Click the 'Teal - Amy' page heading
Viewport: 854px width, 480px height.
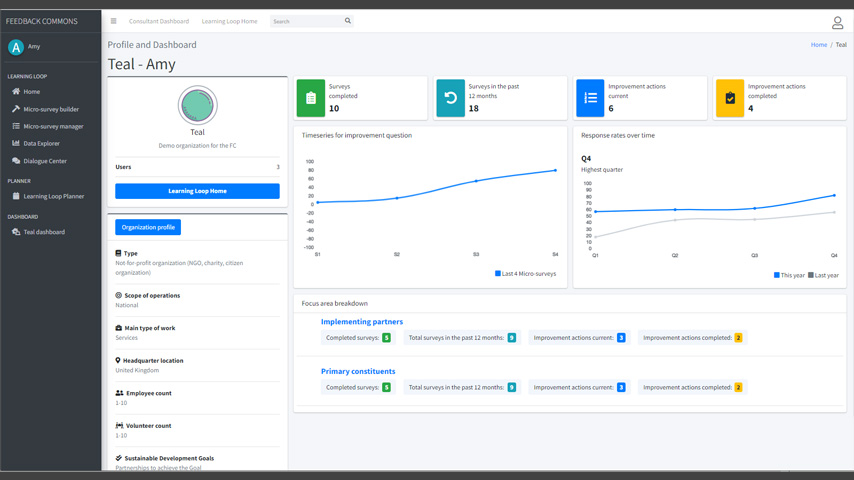tap(142, 64)
